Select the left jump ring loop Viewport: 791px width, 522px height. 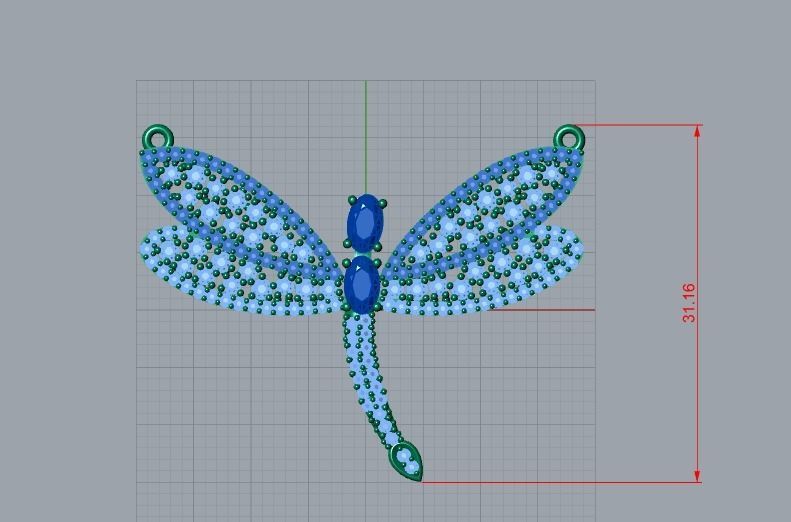(158, 137)
